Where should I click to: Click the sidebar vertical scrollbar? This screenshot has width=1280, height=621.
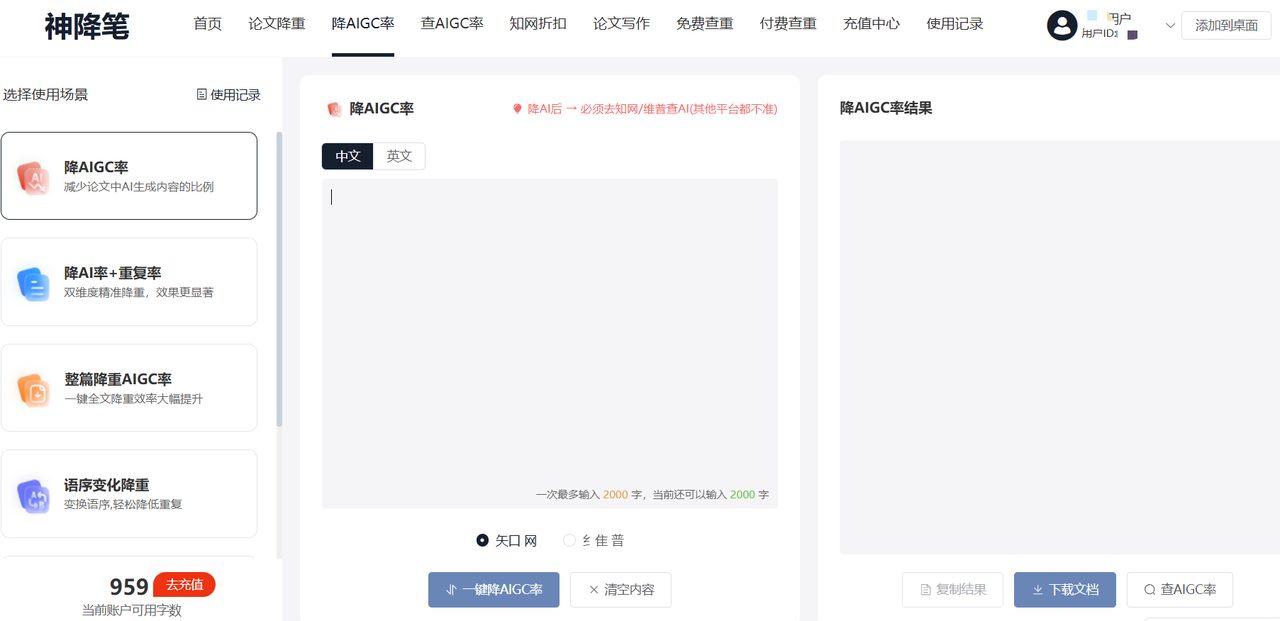279,280
